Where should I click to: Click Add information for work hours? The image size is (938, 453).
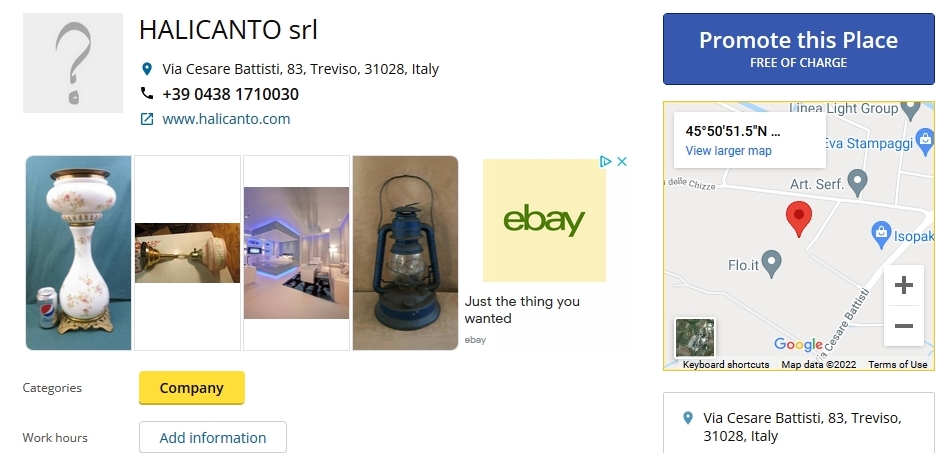click(x=212, y=437)
